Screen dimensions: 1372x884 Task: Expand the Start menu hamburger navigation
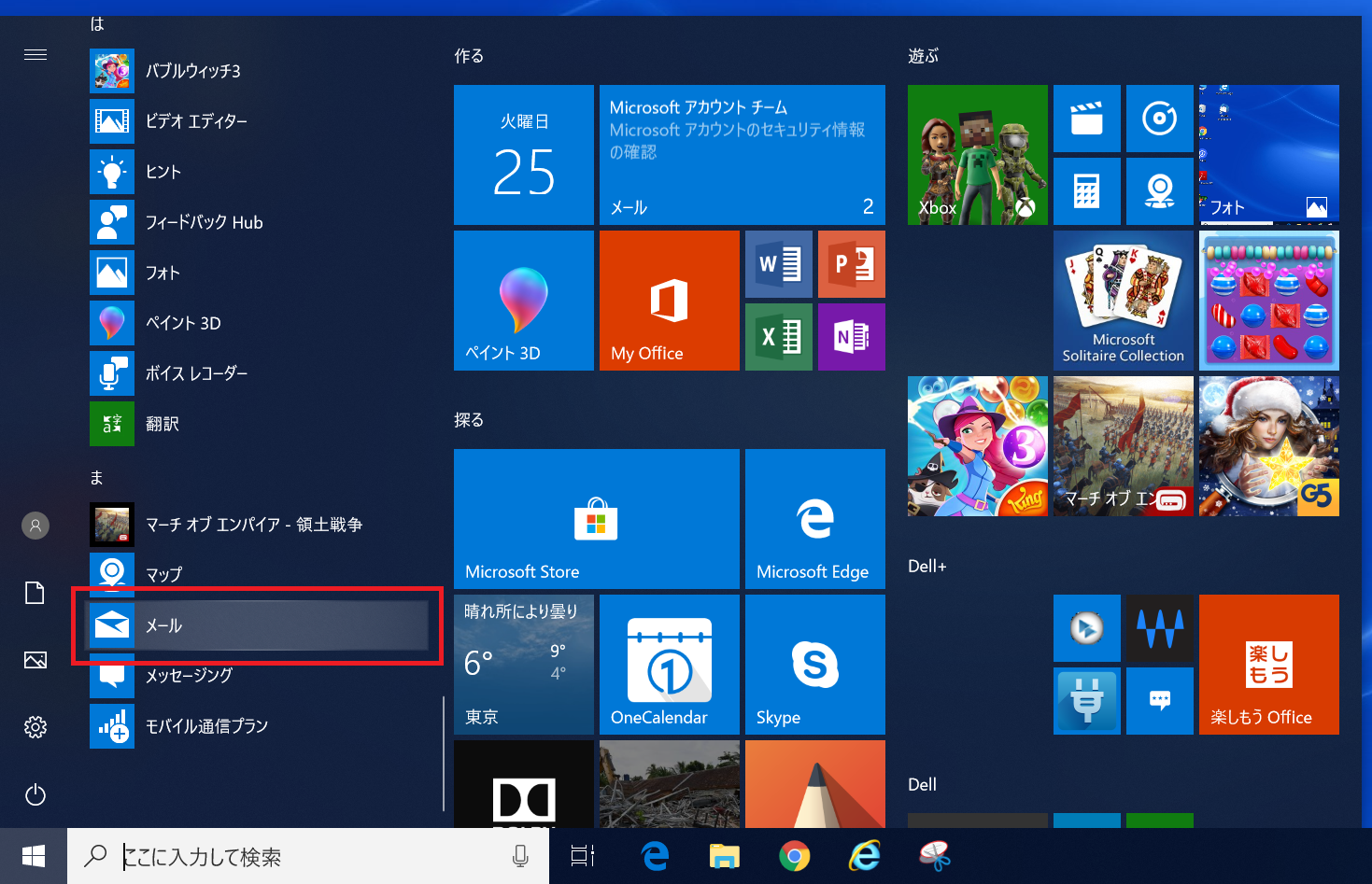35,55
